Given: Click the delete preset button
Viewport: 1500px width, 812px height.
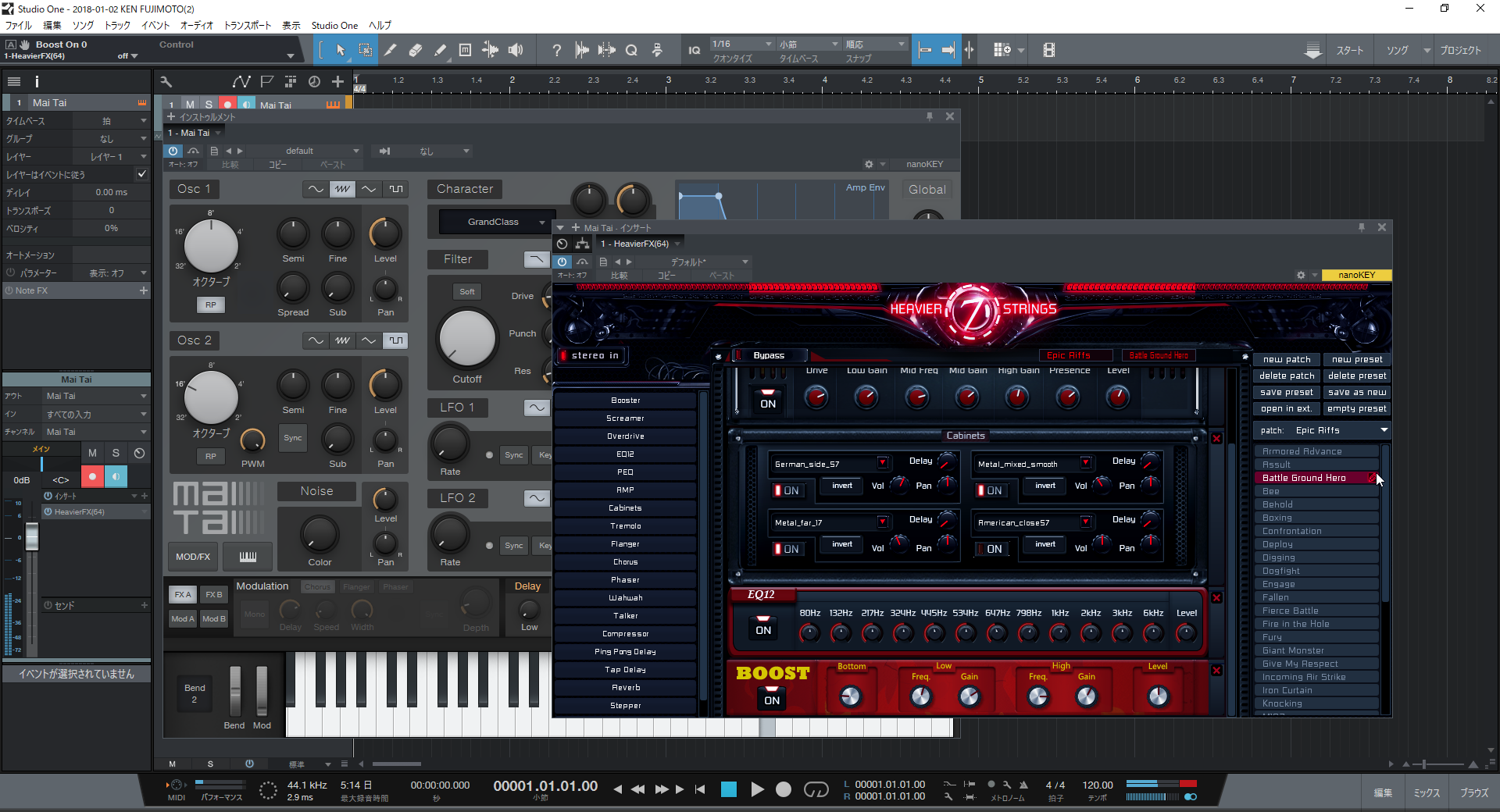Looking at the screenshot, I should [x=1357, y=376].
